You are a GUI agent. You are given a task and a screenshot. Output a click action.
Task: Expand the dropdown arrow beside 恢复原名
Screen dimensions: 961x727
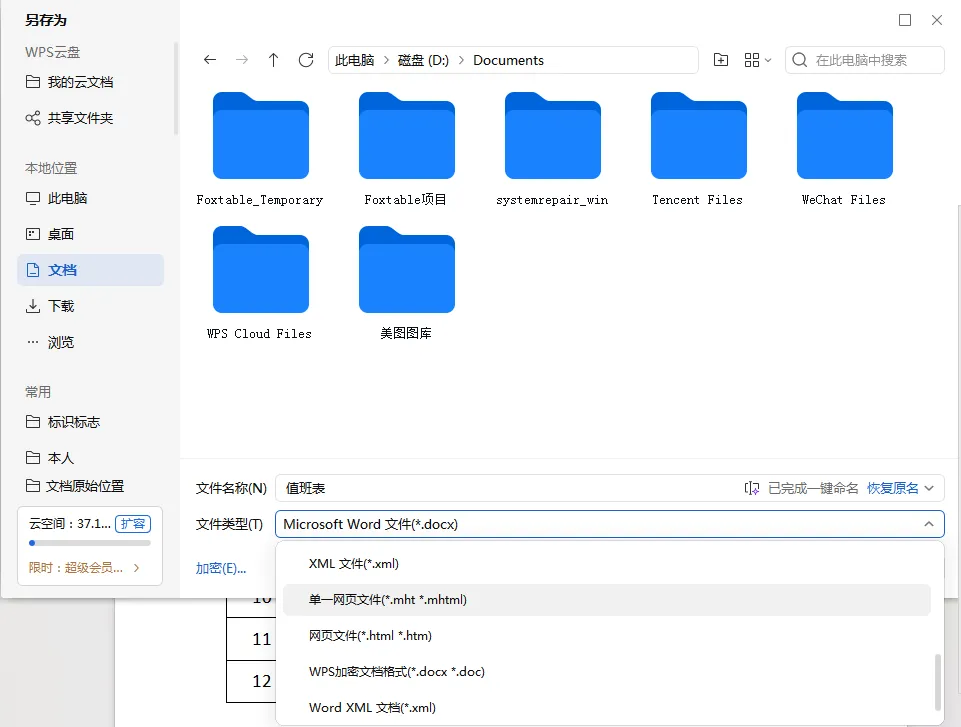(x=930, y=489)
